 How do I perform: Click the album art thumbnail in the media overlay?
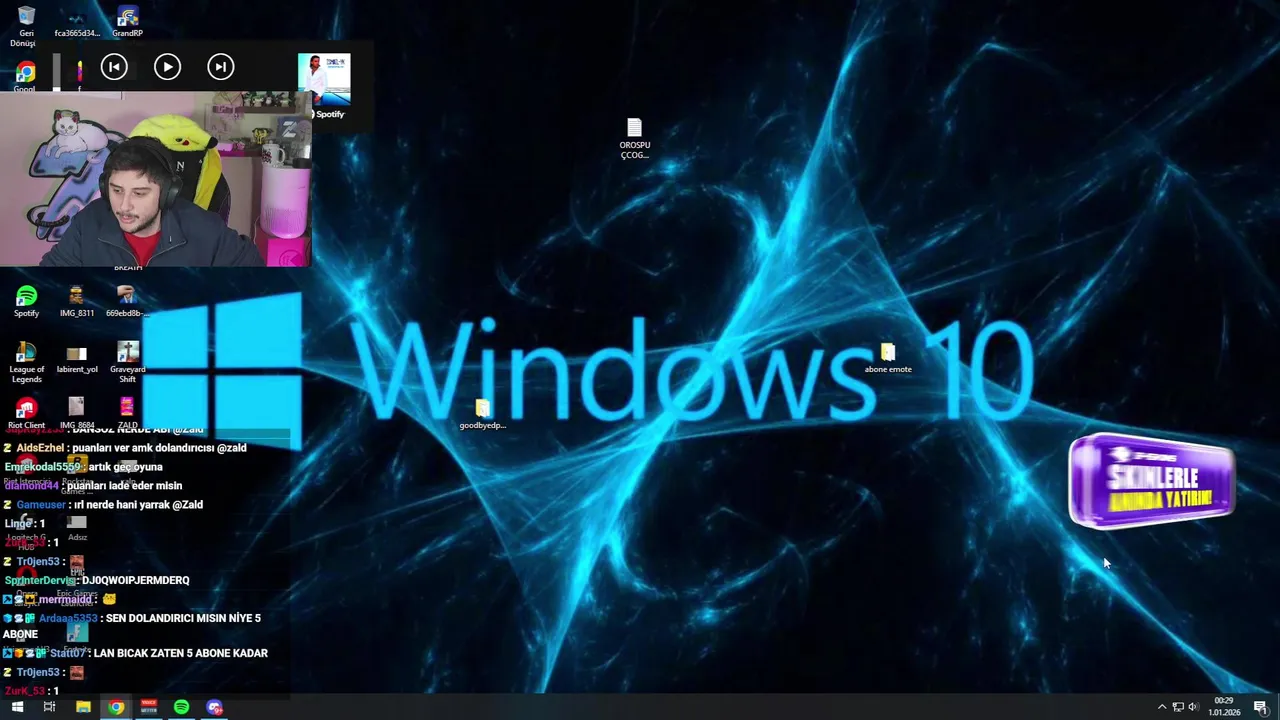click(324, 79)
